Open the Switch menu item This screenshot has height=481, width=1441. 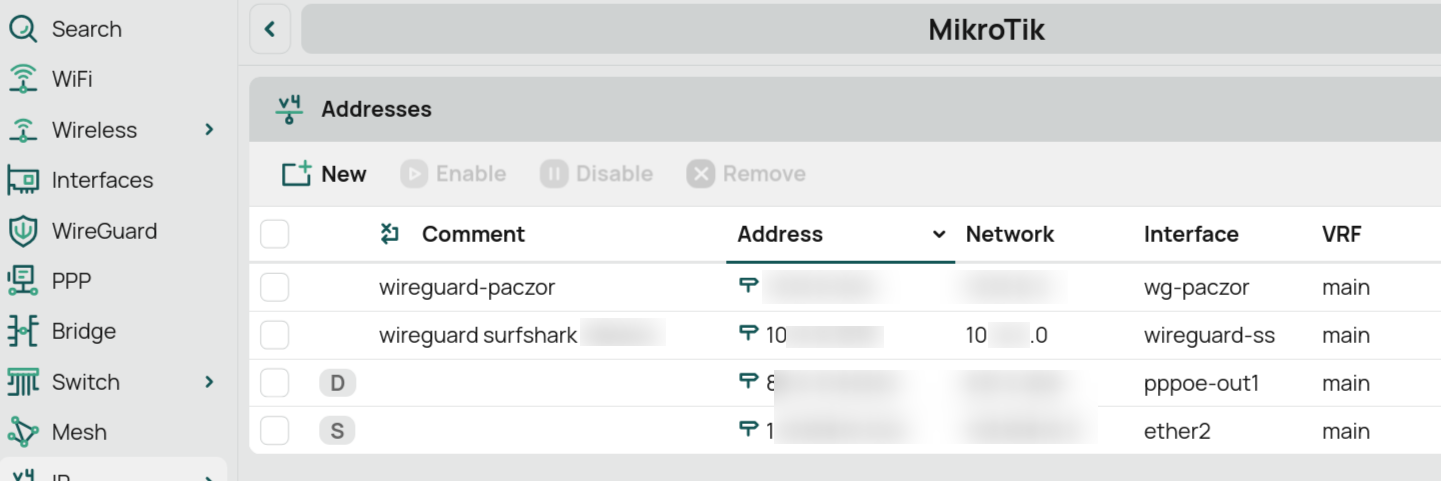point(86,382)
